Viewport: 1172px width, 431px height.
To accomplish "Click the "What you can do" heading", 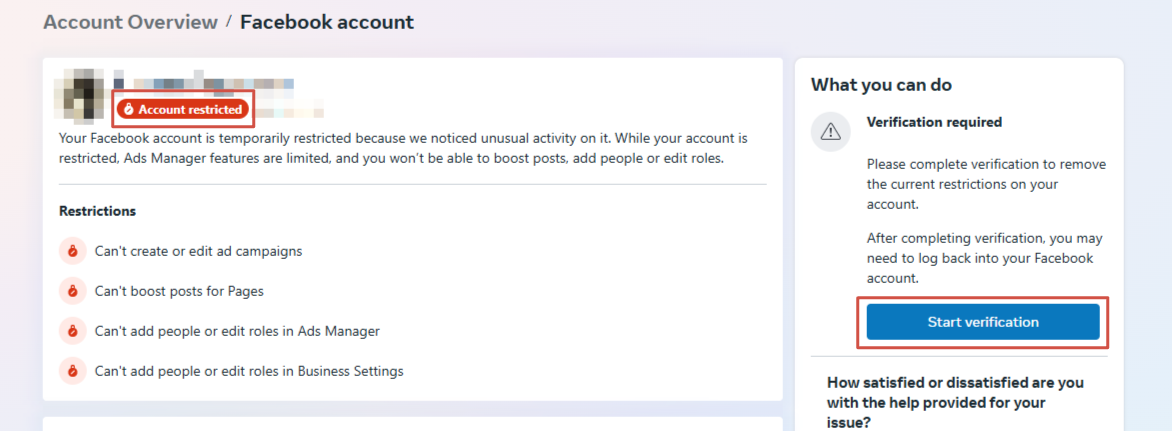I will tap(881, 85).
